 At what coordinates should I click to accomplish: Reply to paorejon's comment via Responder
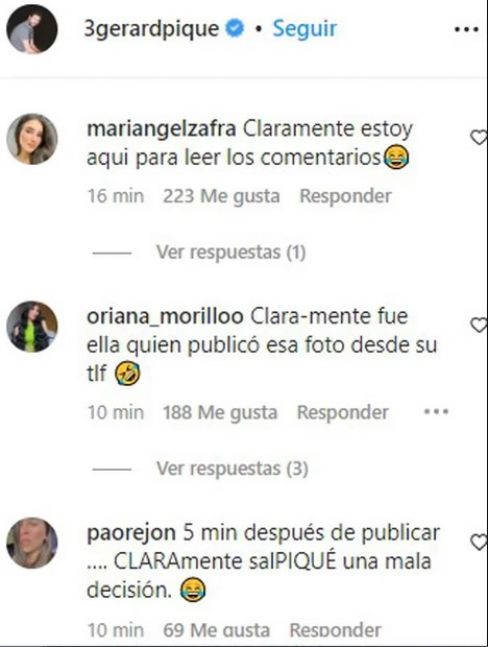pyautogui.click(x=335, y=630)
